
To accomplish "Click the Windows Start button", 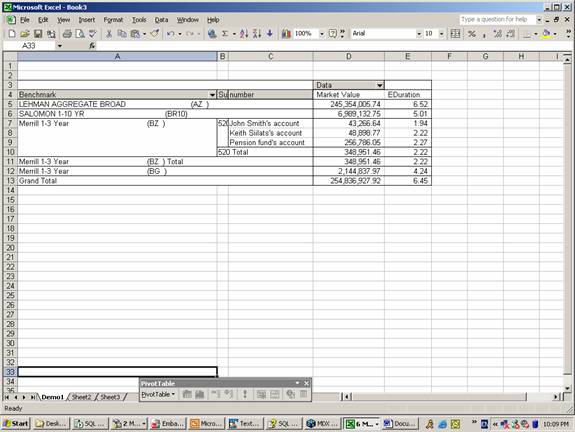I will point(16,424).
